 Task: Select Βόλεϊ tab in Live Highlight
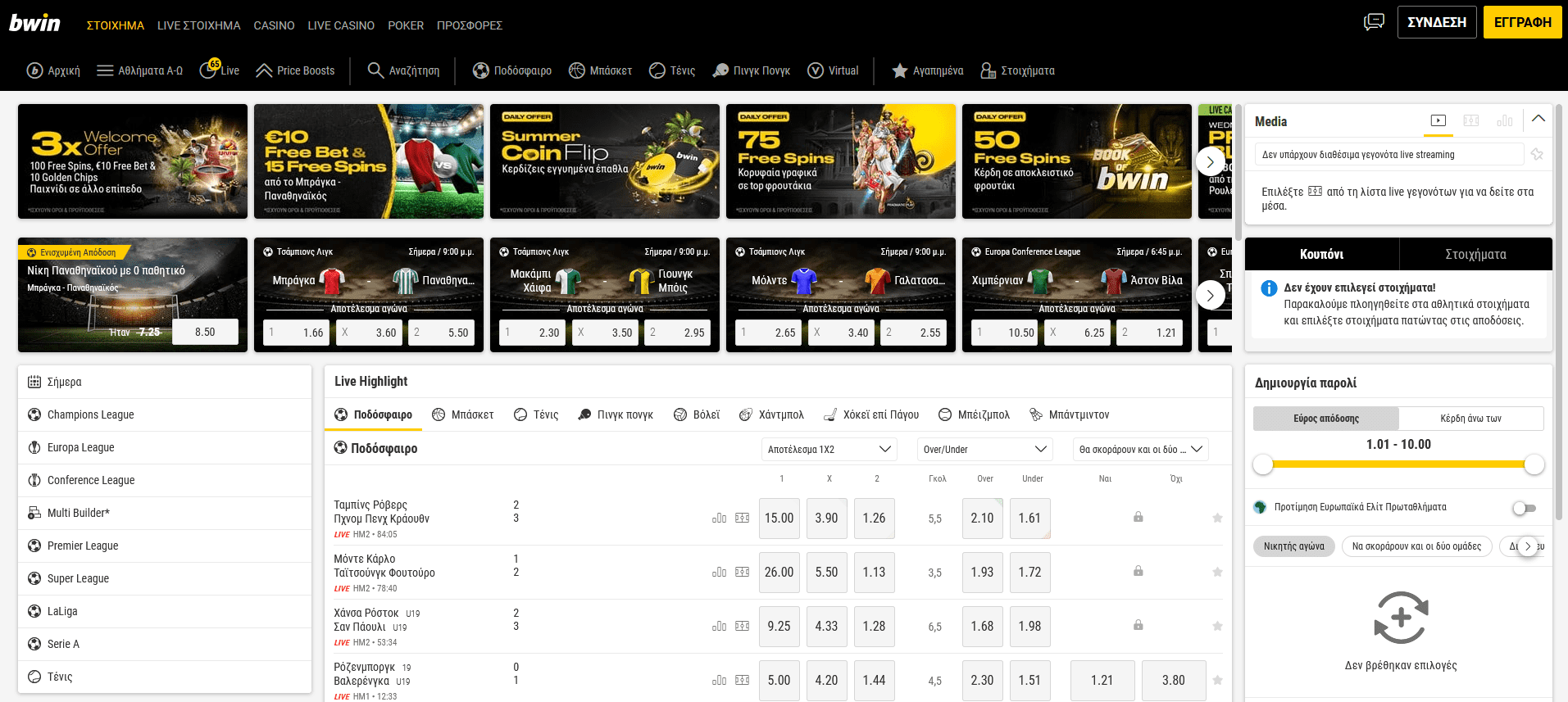click(x=697, y=414)
